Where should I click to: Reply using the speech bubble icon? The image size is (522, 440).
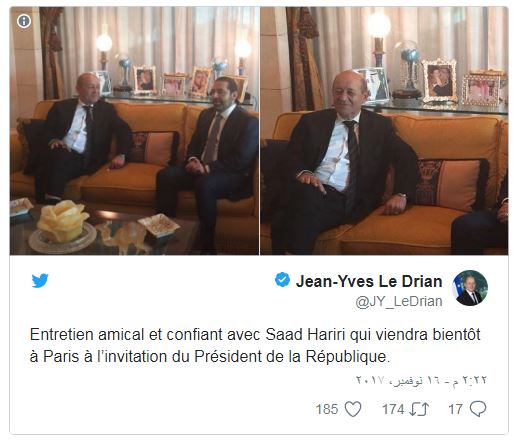coord(478,409)
